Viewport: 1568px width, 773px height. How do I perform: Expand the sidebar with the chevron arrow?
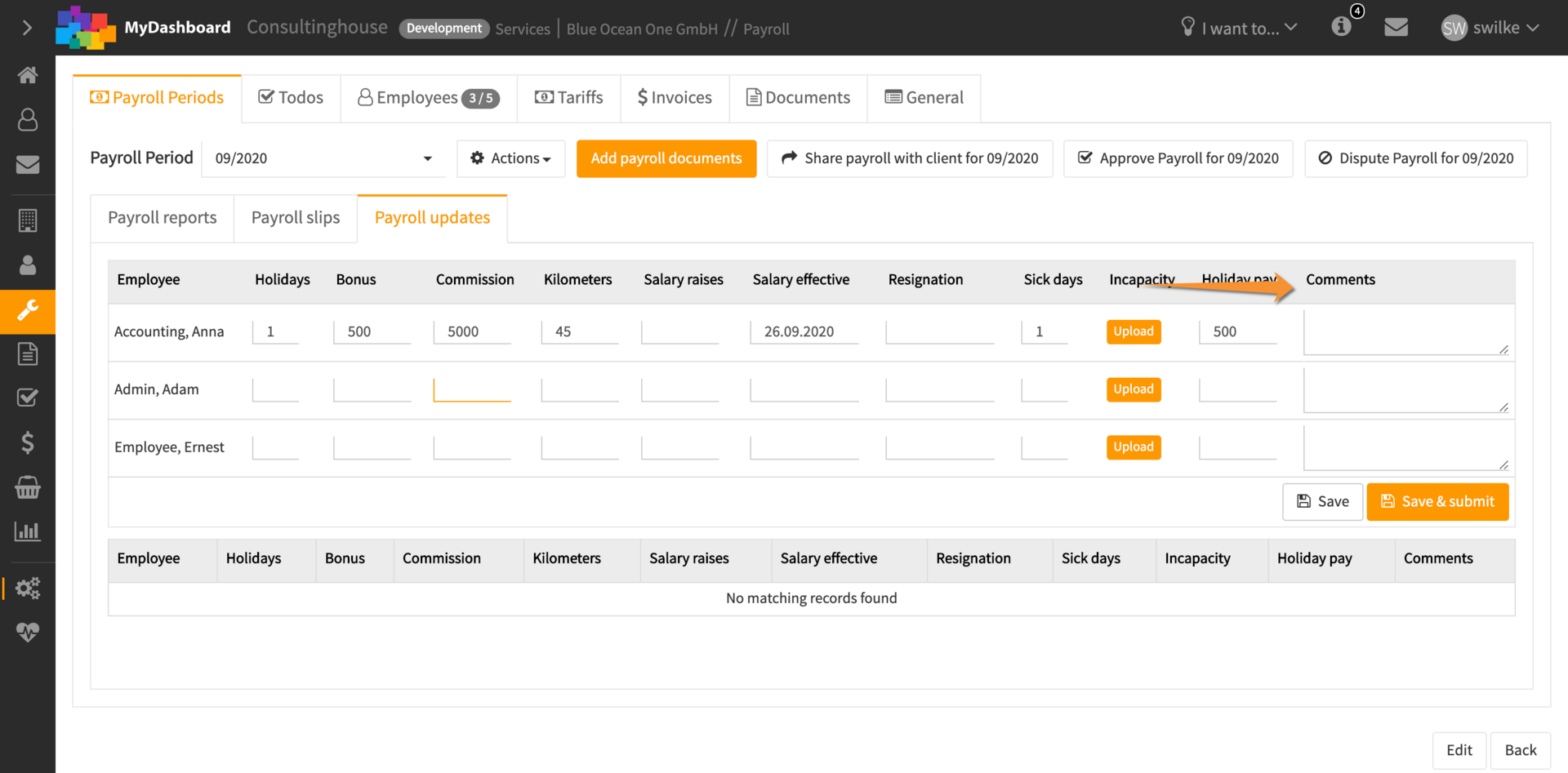[27, 28]
